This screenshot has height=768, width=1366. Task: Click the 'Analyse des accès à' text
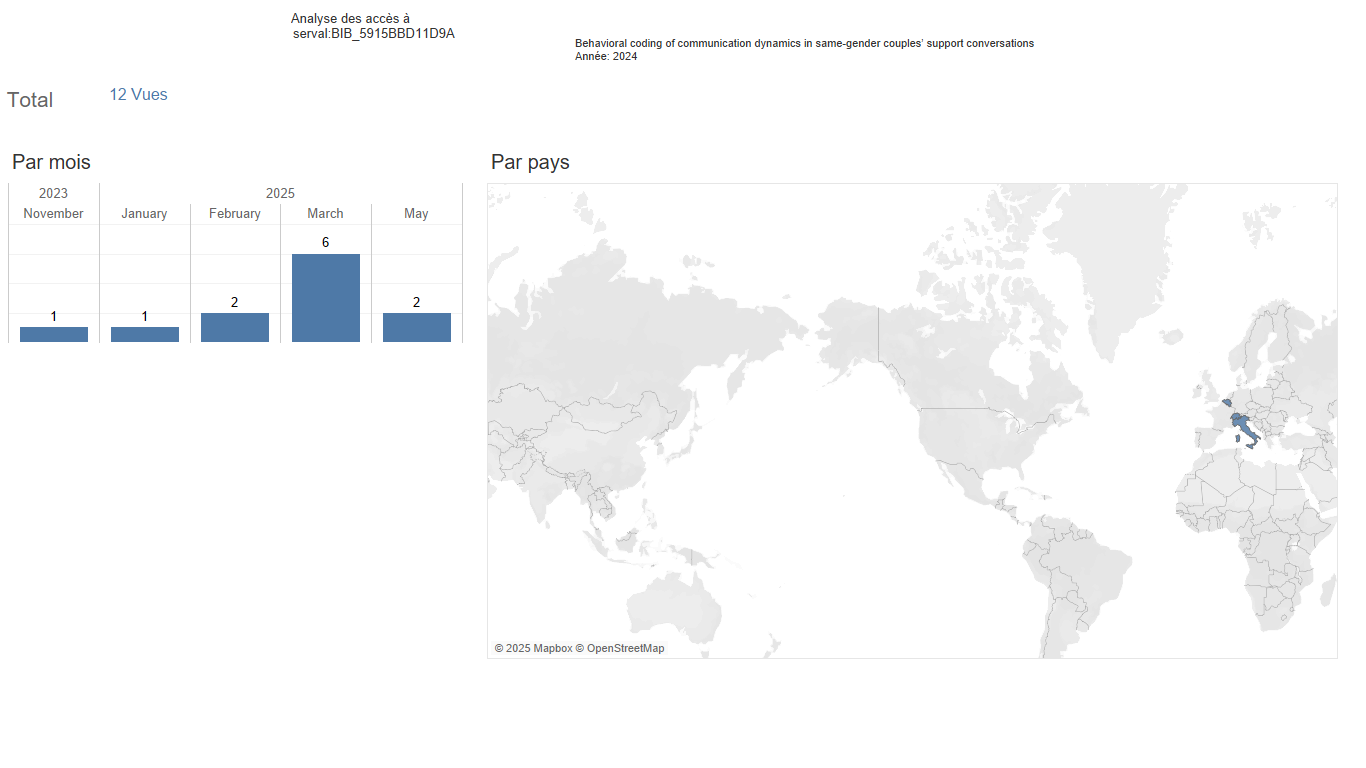point(351,19)
